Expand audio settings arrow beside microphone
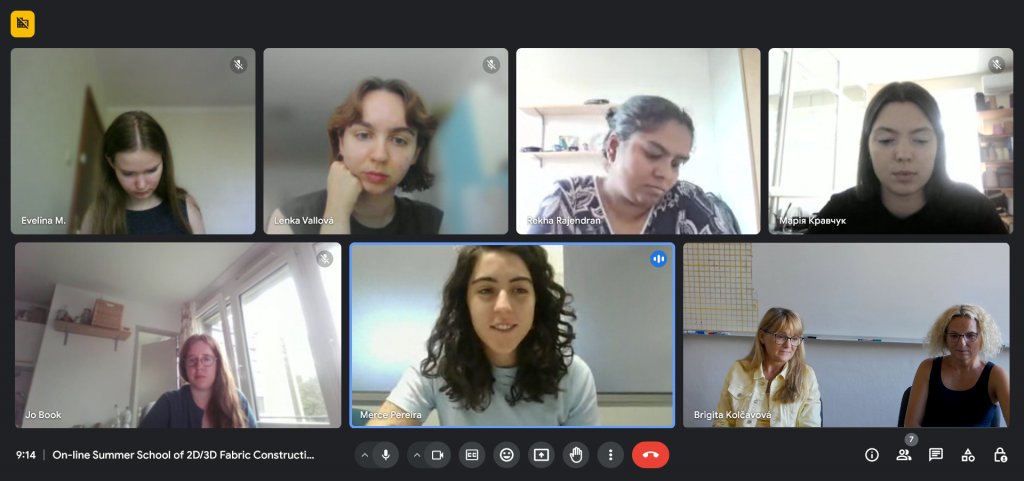 pyautogui.click(x=364, y=455)
